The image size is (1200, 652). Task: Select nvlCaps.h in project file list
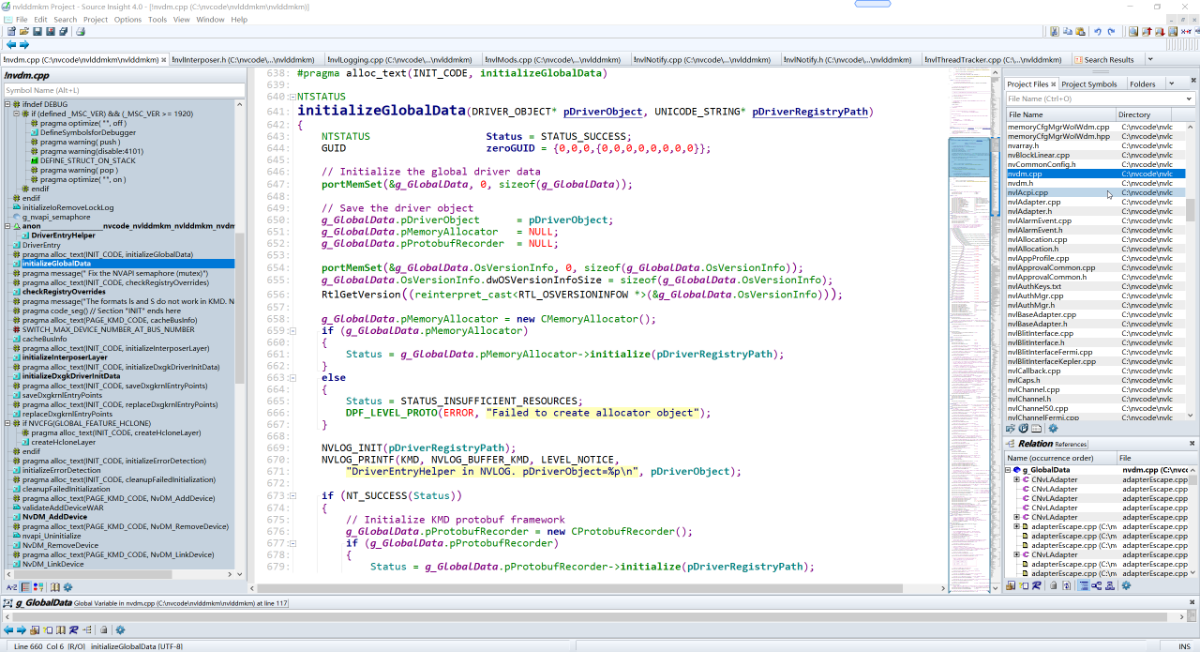(1095, 380)
